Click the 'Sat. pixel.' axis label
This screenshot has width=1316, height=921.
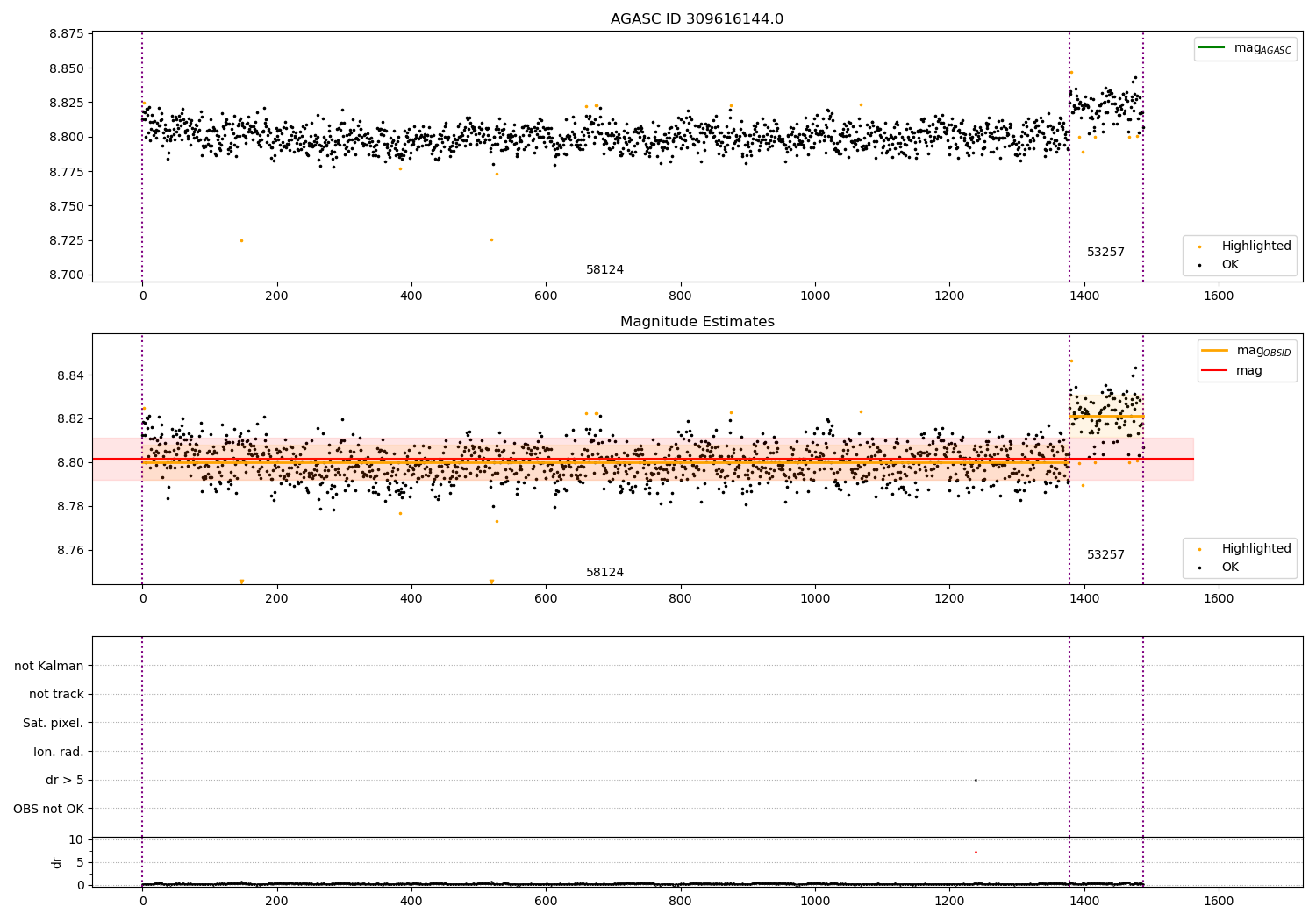pos(54,723)
